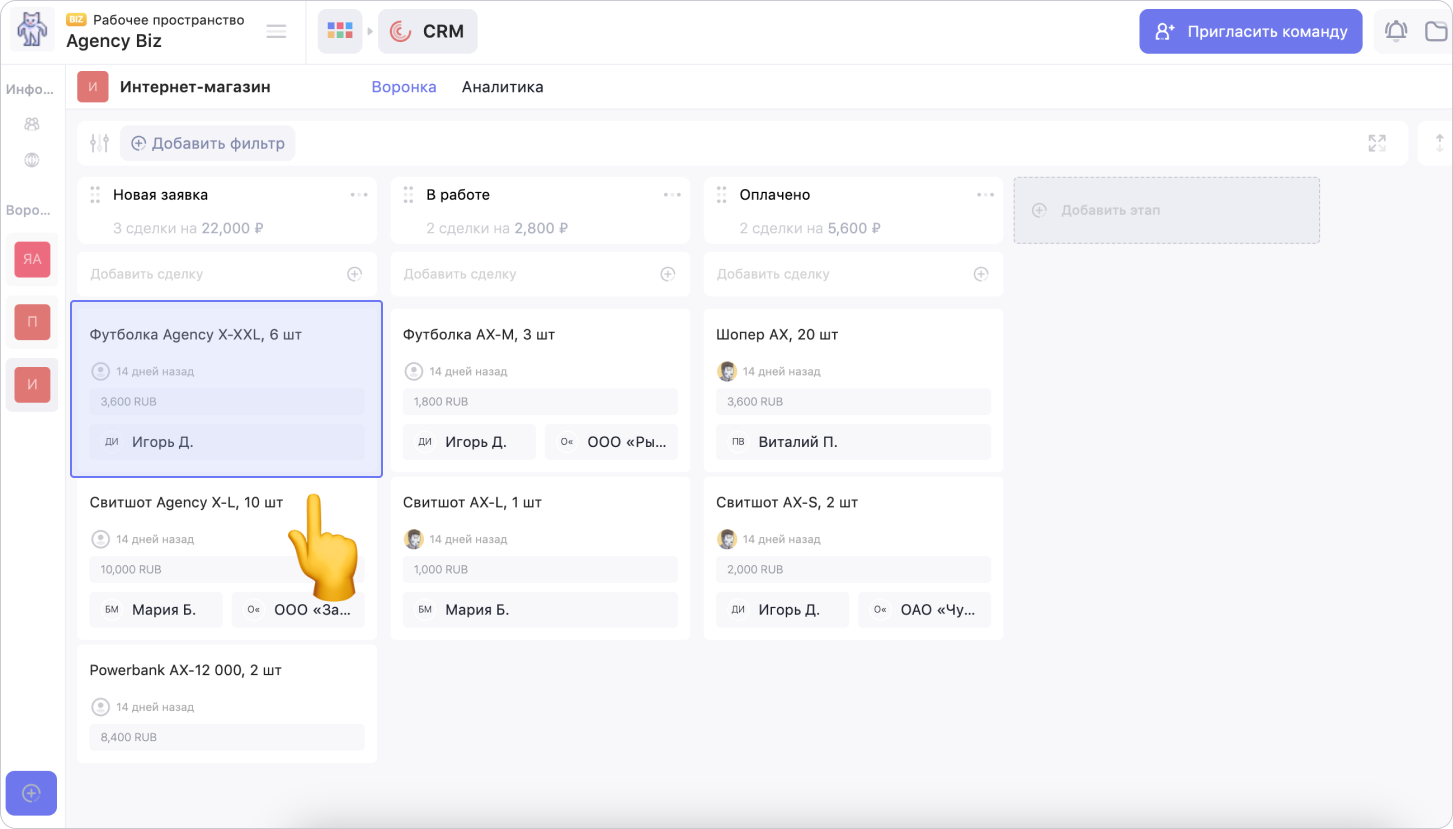Click the Добавить сделку field under Новая заявка
The image size is (1453, 829).
point(210,274)
